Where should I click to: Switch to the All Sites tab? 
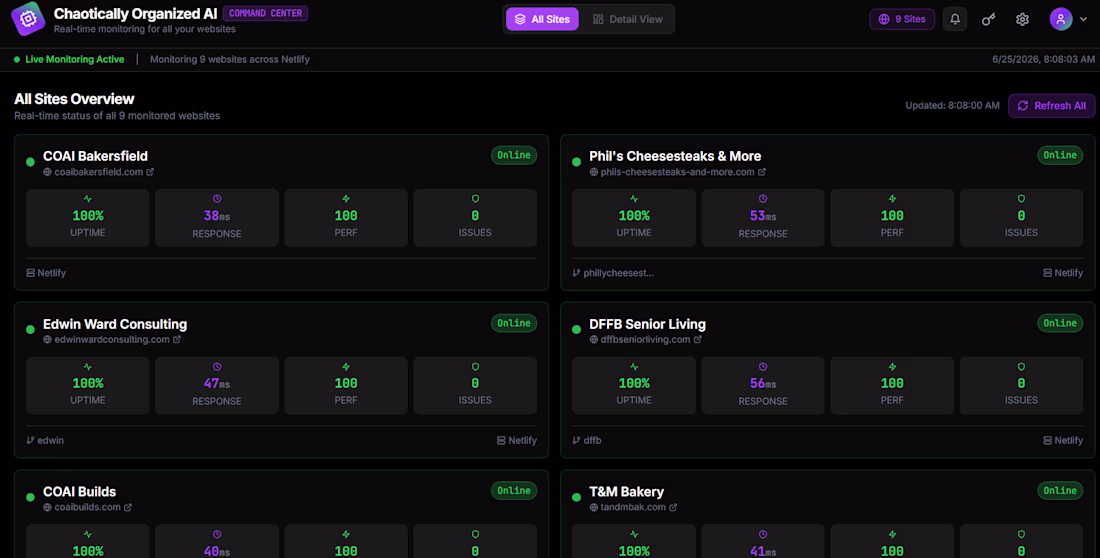542,19
